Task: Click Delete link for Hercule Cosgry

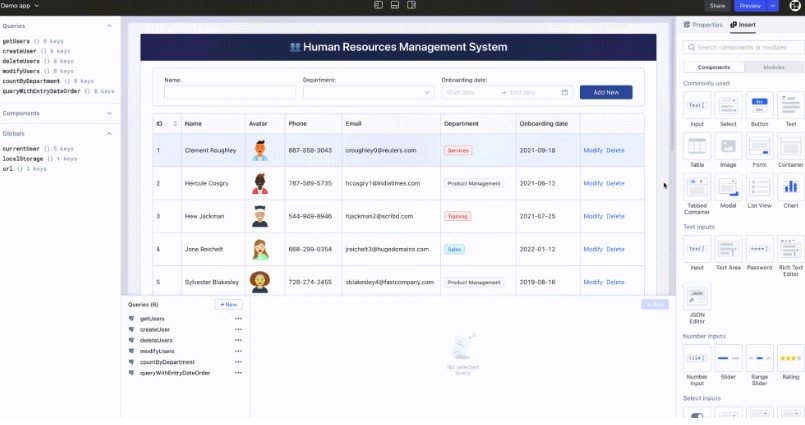Action: tap(615, 183)
